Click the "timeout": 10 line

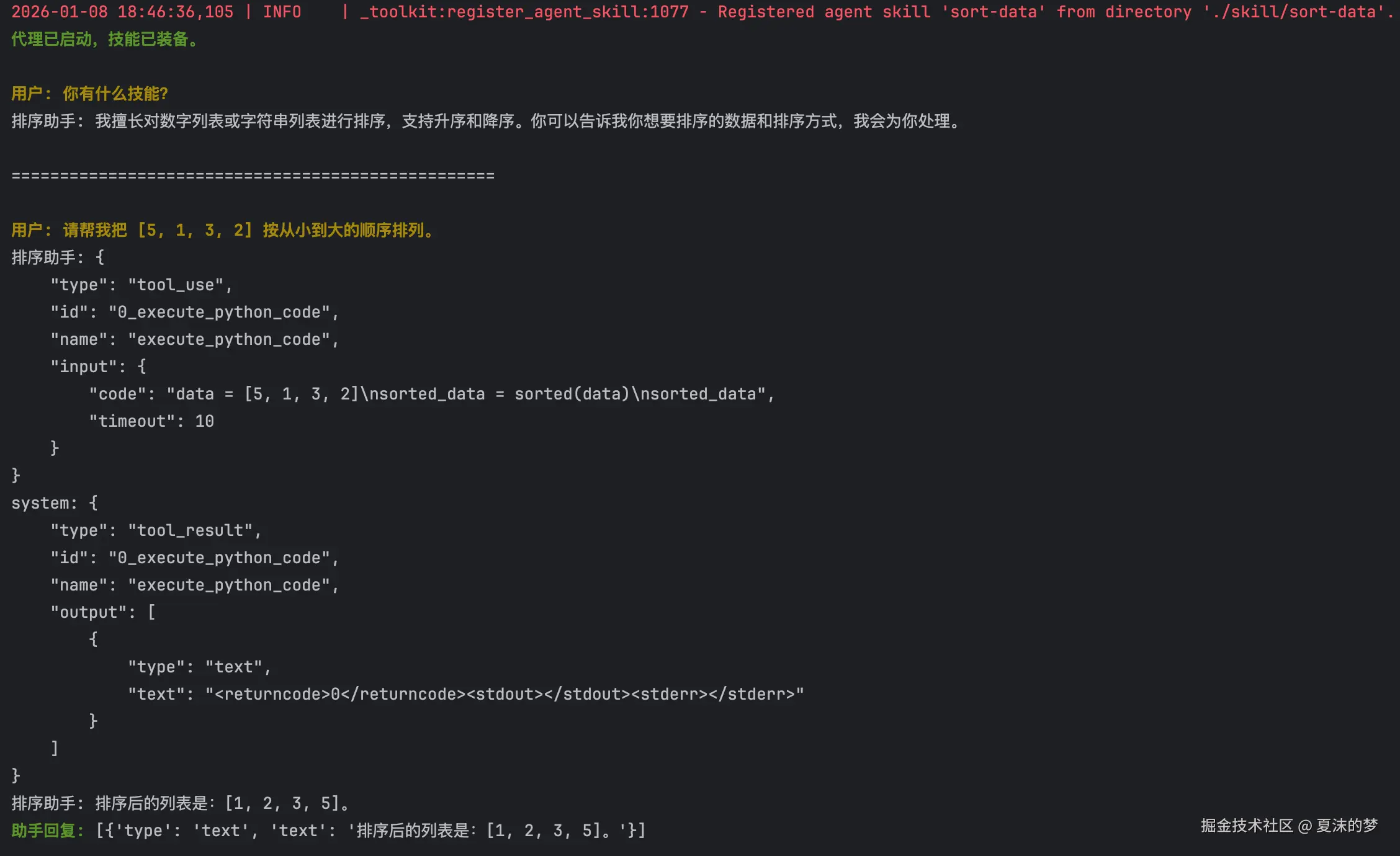coord(152,421)
